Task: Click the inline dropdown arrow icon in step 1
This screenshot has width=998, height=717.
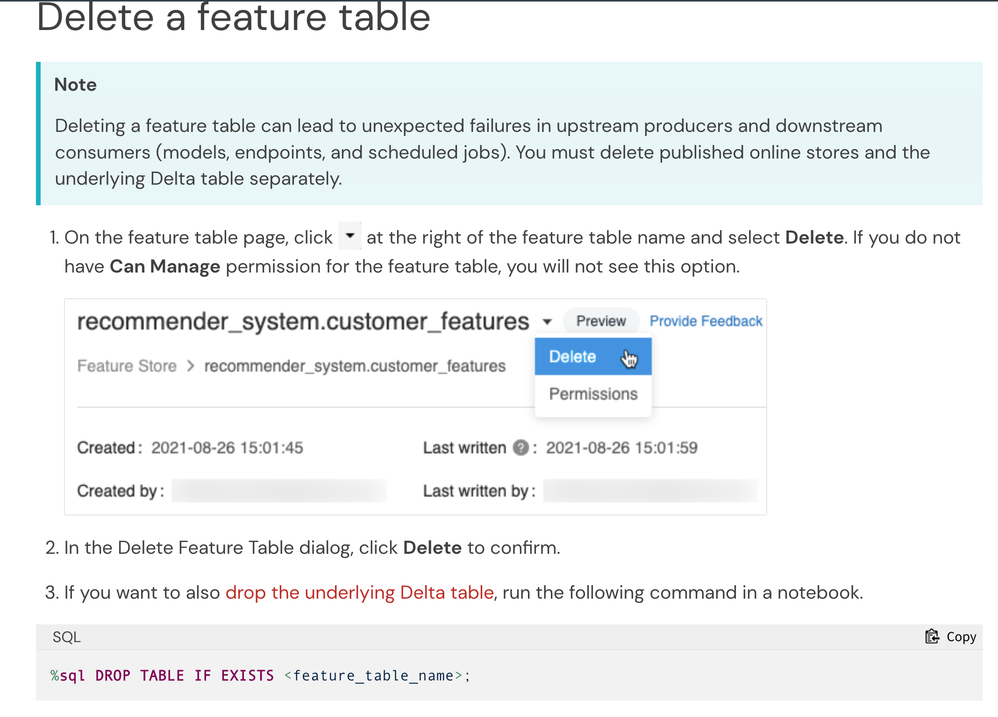Action: (349, 237)
